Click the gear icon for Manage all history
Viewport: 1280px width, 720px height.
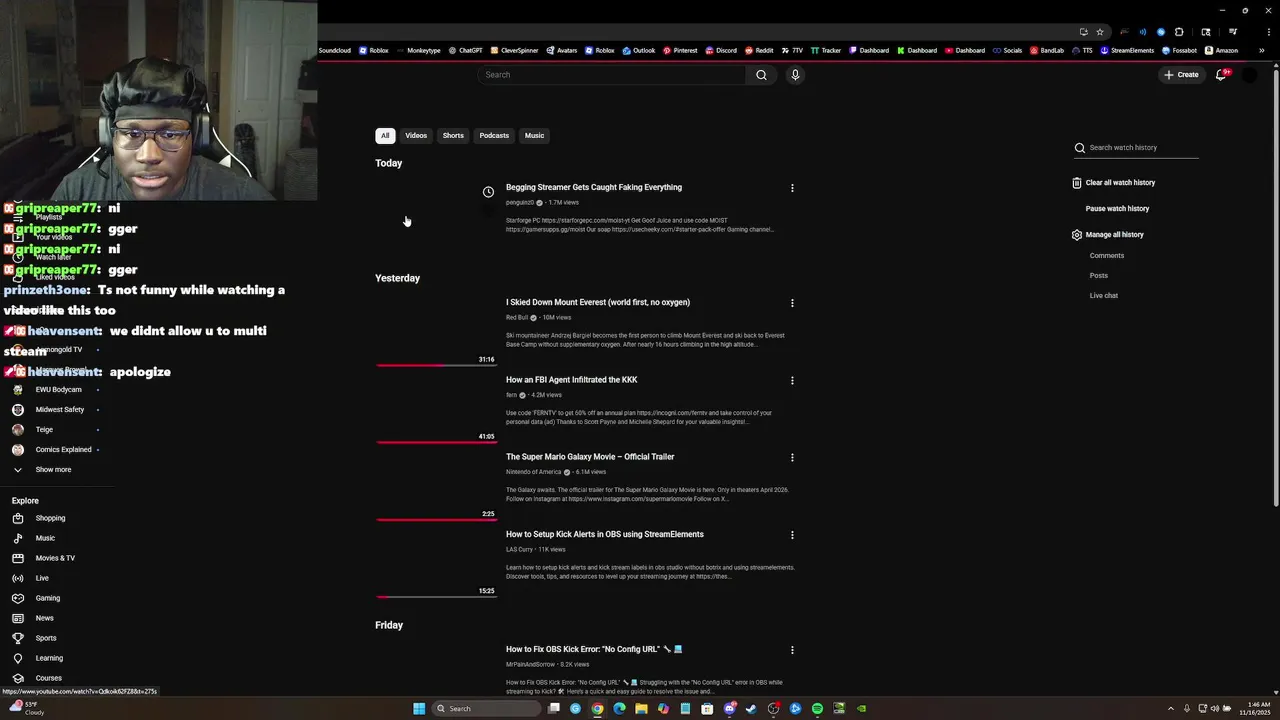click(1077, 235)
